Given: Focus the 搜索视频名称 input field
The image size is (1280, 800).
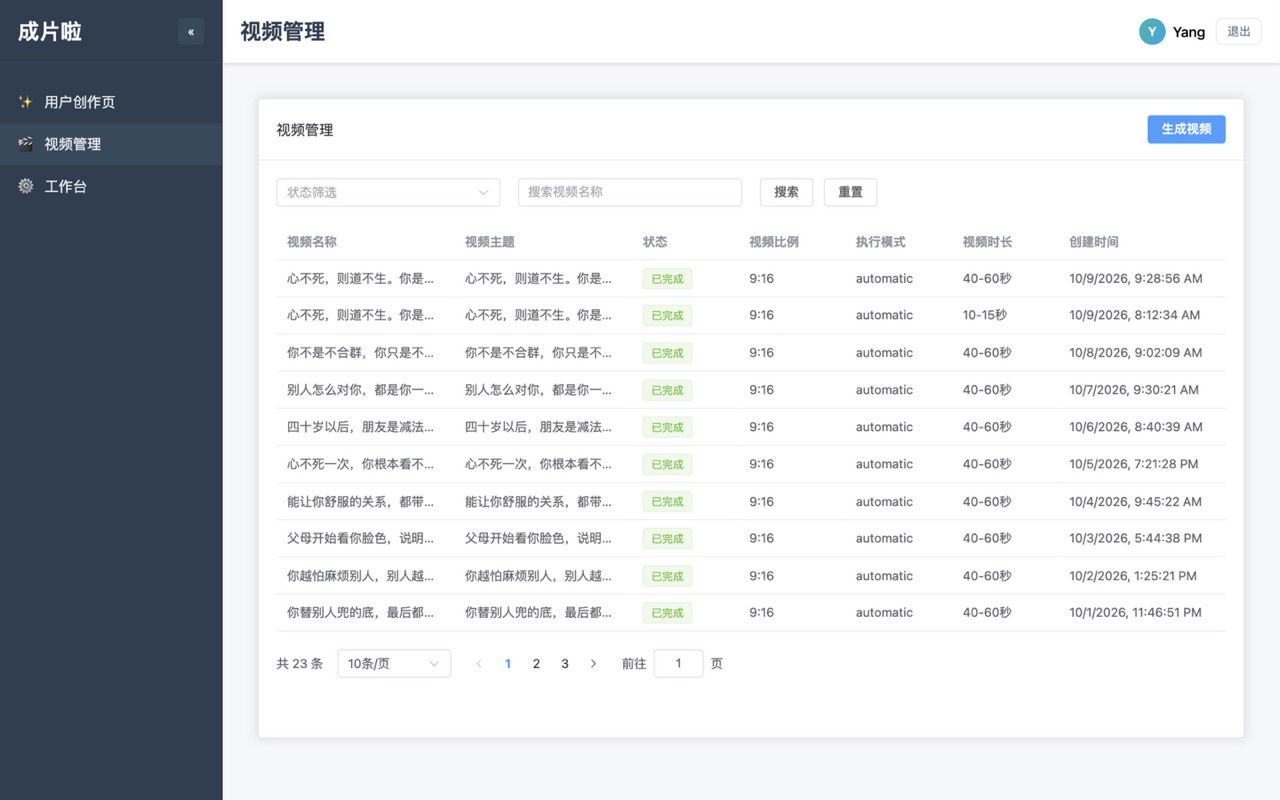Looking at the screenshot, I should tap(630, 192).
